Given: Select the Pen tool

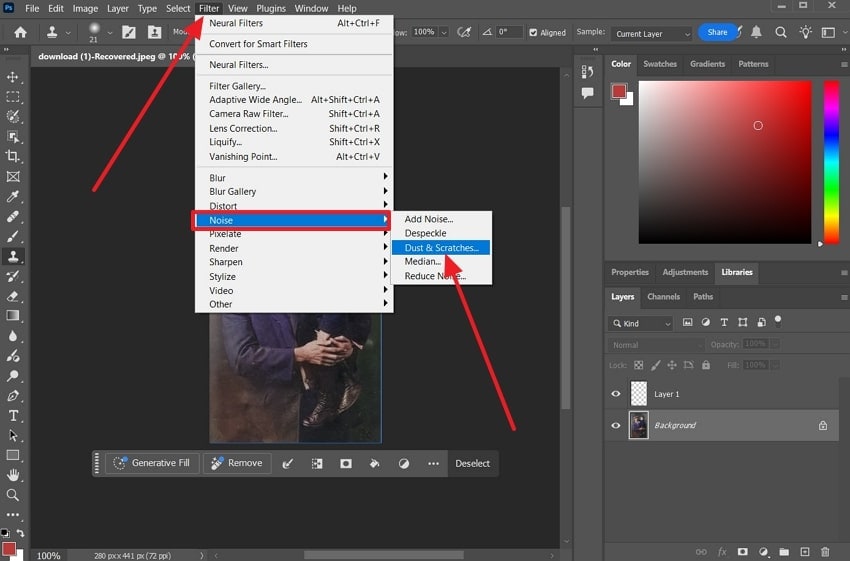Looking at the screenshot, I should (x=12, y=396).
